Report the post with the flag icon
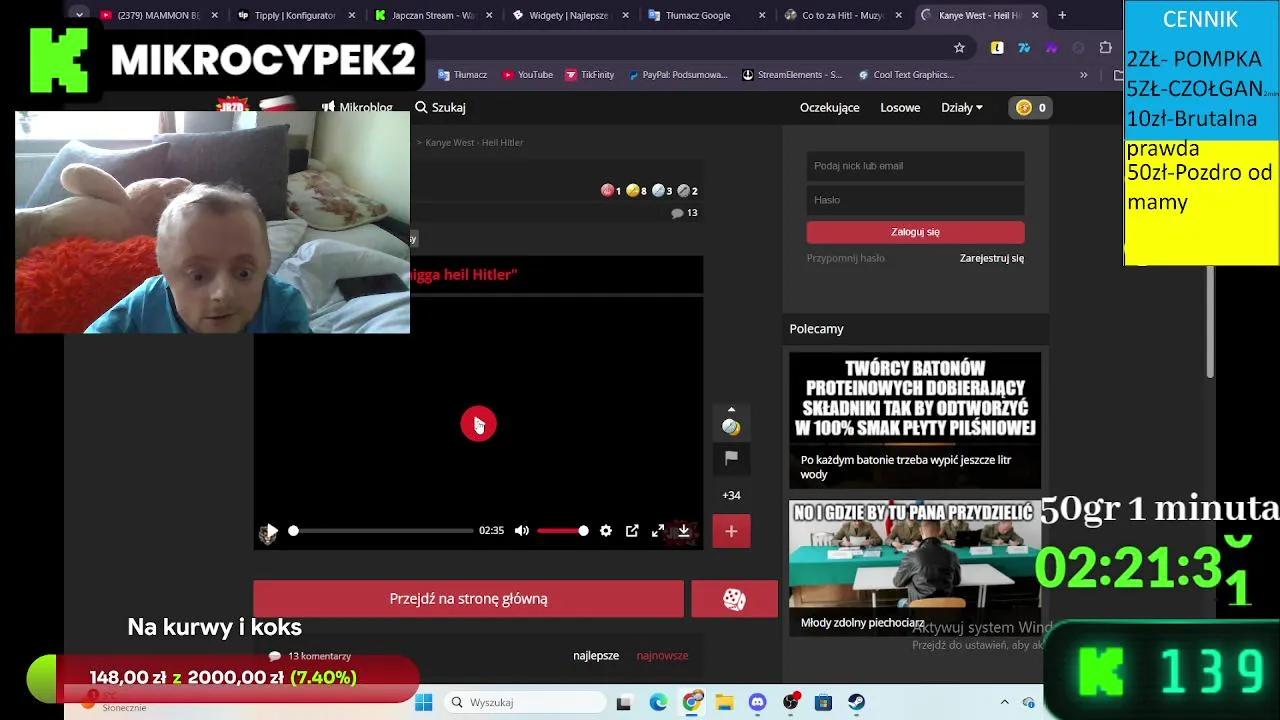Viewport: 1280px width, 720px height. click(x=731, y=457)
